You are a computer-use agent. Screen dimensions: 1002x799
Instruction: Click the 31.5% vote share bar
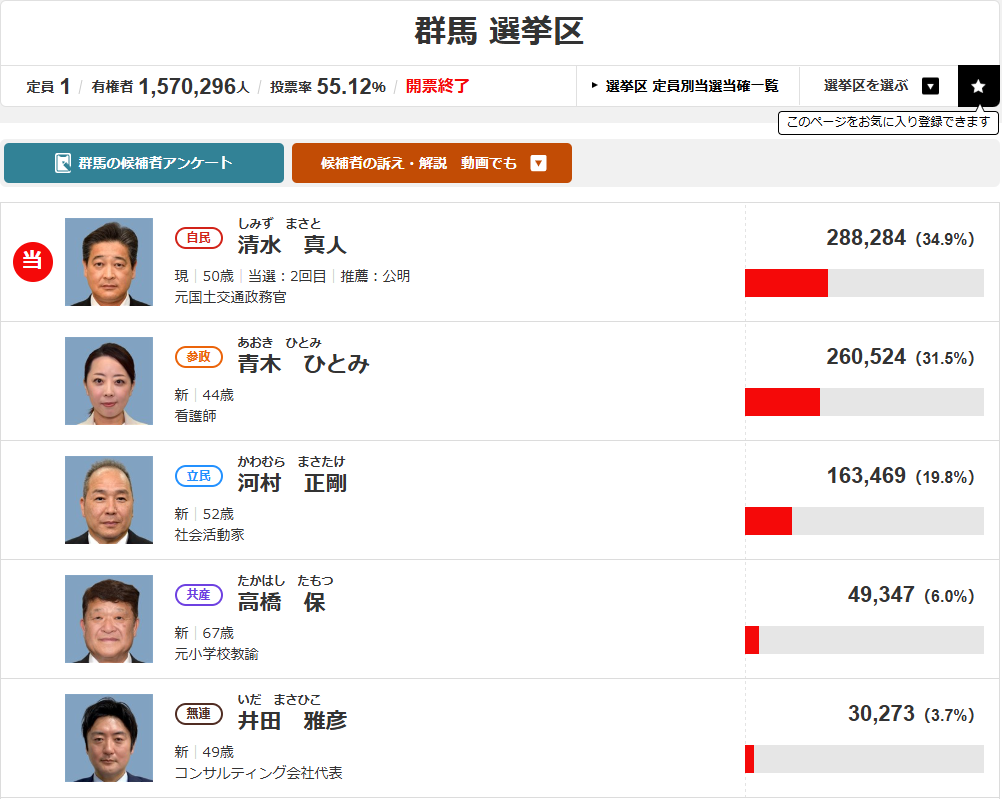coord(864,402)
